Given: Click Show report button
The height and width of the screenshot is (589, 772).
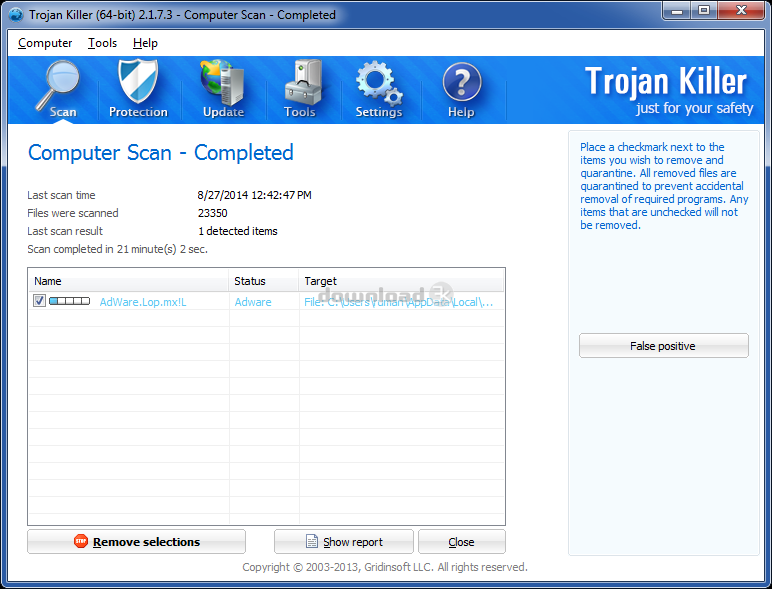Looking at the screenshot, I should click(x=344, y=542).
